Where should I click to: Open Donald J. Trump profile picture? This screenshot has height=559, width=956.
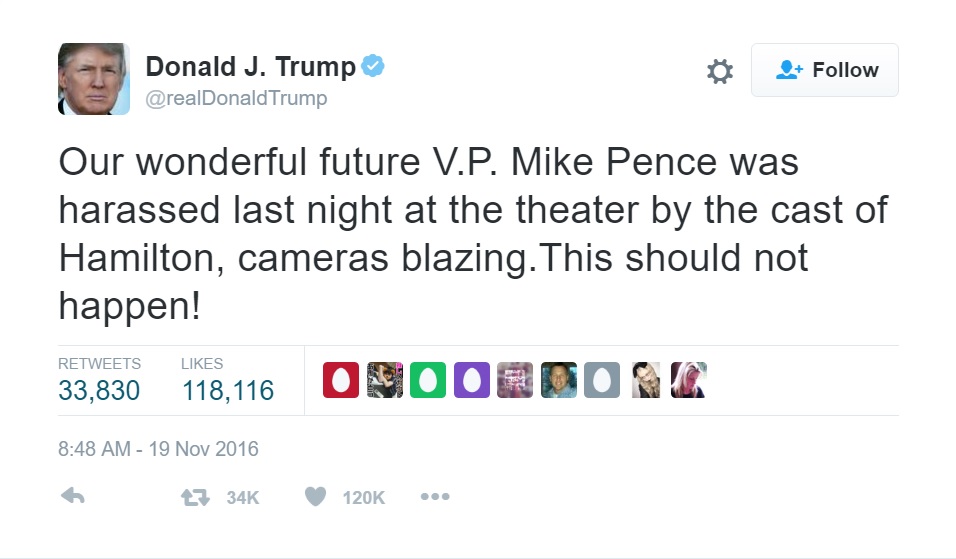(x=94, y=79)
